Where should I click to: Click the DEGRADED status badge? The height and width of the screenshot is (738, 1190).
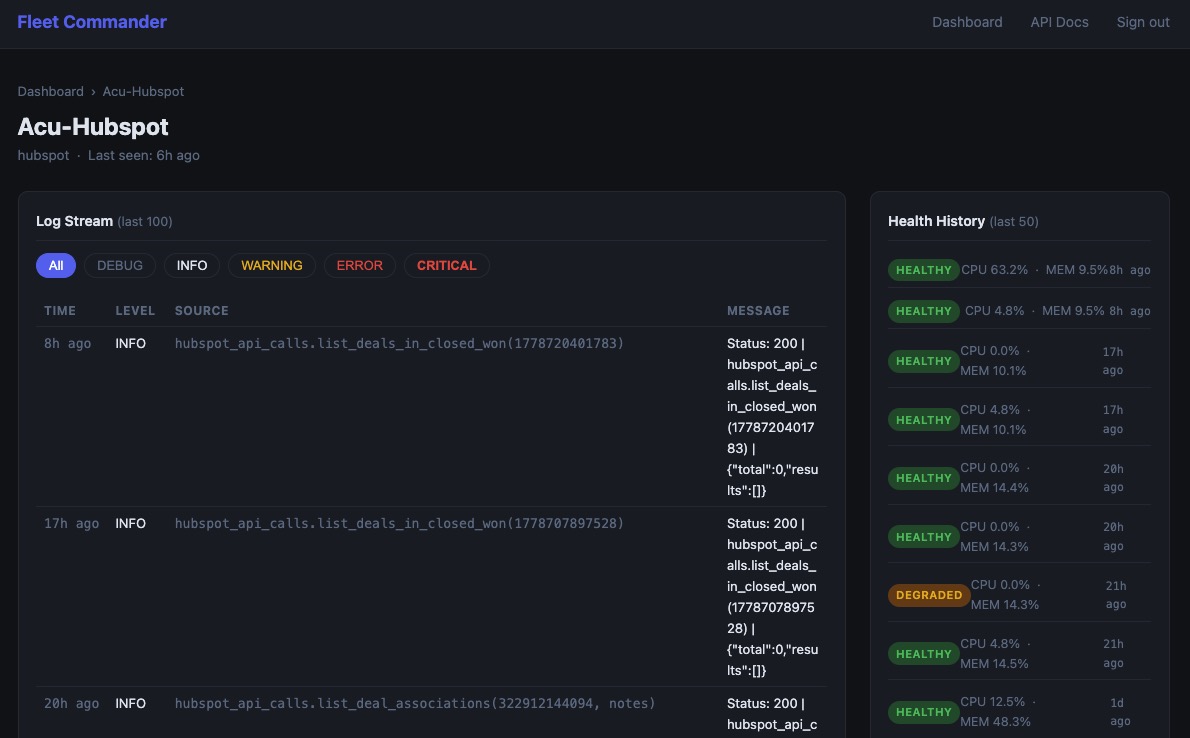click(929, 594)
